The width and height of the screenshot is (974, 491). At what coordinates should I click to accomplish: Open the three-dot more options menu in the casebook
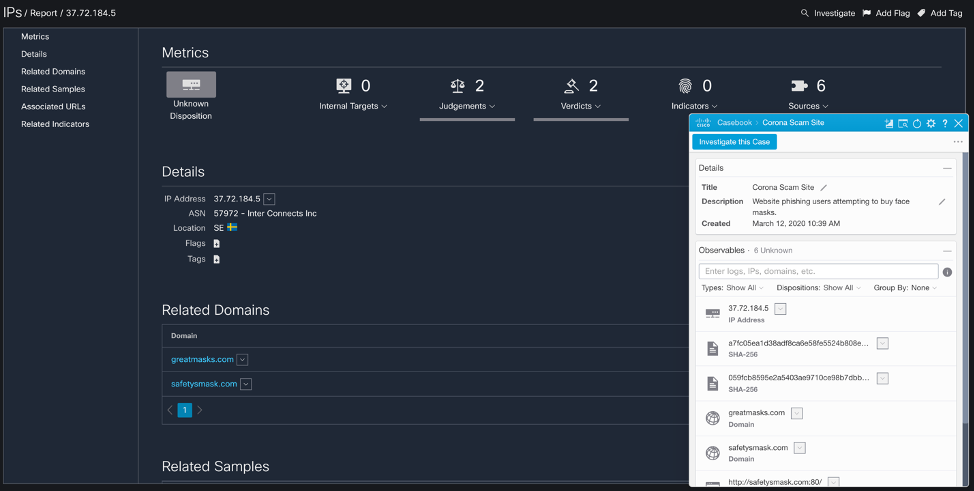tap(957, 142)
